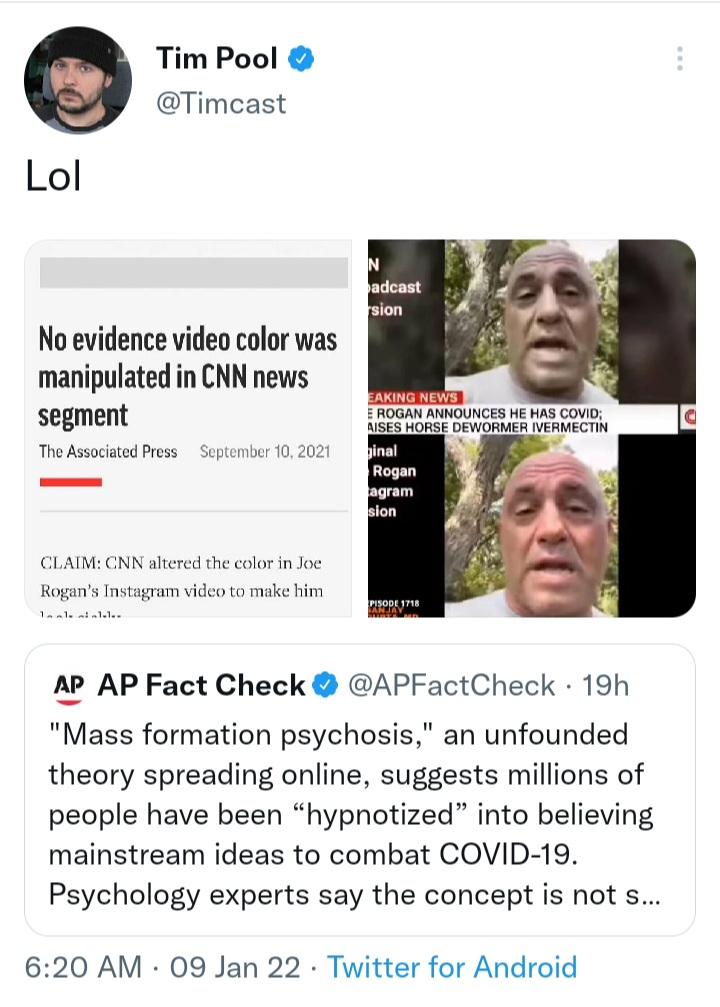The height and width of the screenshot is (1007, 720).
Task: Tap Tim Pool's blue verified badge
Action: pyautogui.click(x=301, y=58)
